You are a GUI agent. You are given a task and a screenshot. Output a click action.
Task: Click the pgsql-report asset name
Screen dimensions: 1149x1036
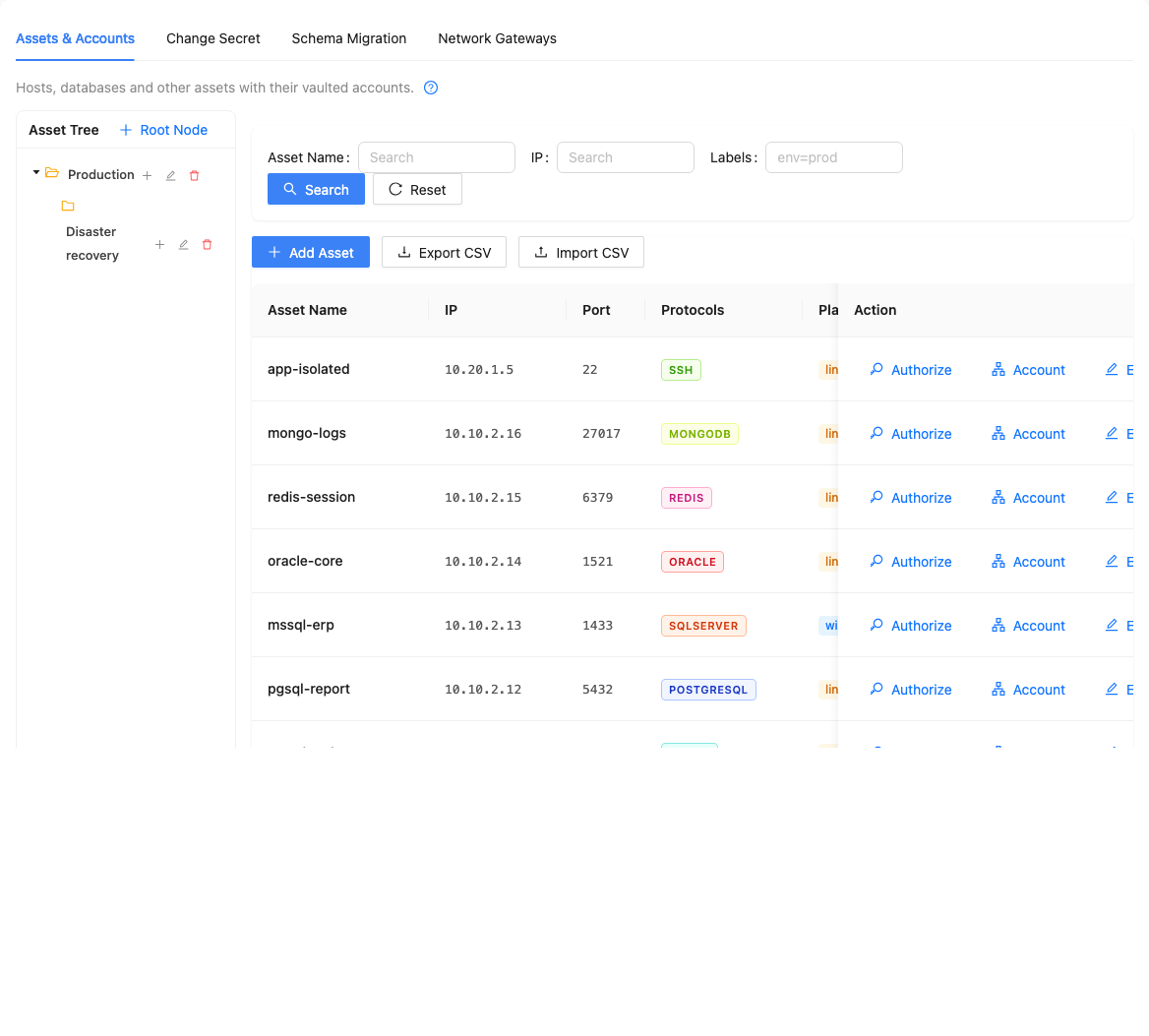pyautogui.click(x=309, y=689)
